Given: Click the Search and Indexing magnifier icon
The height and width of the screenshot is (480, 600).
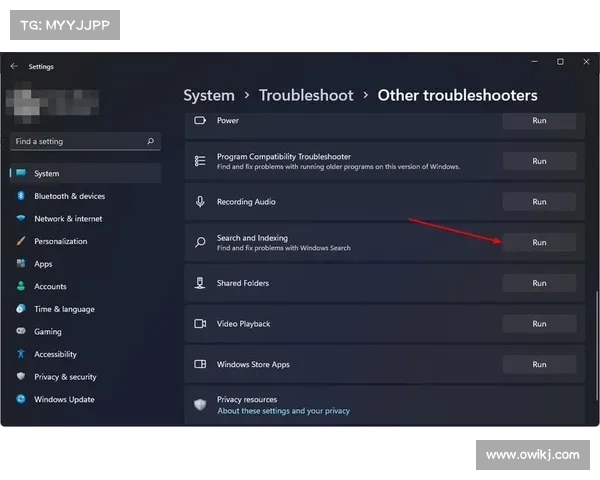Looking at the screenshot, I should point(200,242).
